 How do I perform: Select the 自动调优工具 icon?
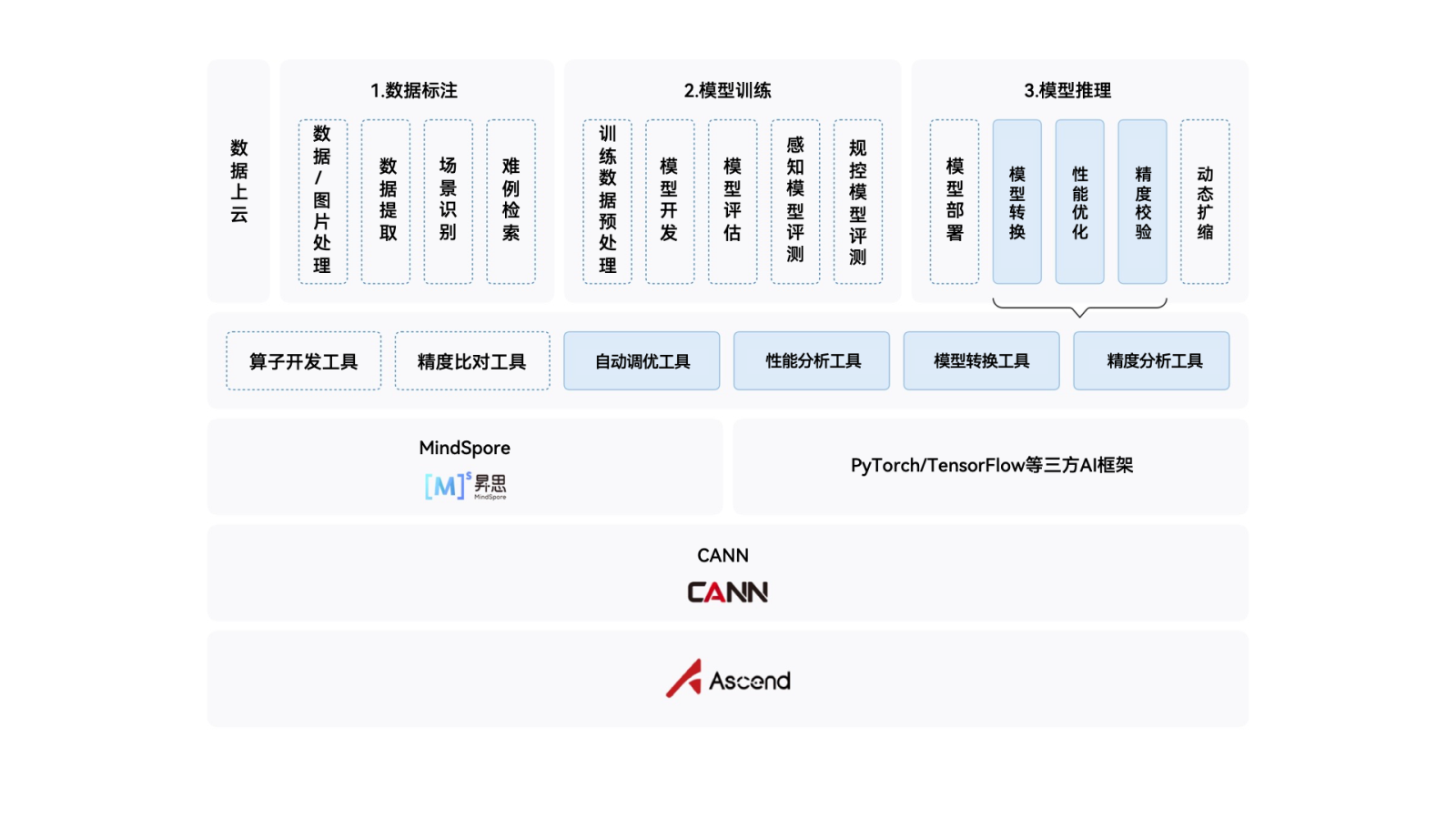(642, 360)
